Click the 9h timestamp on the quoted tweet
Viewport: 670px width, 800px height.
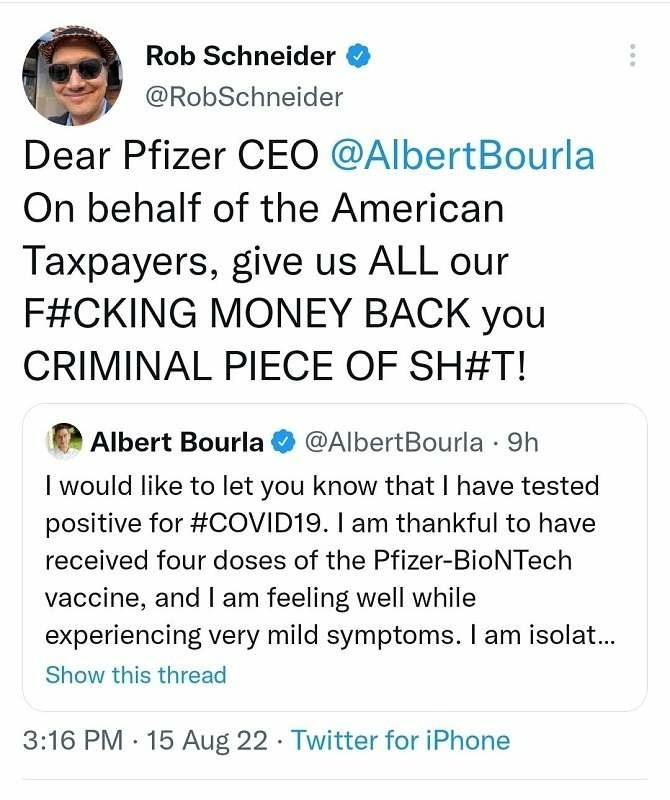[522, 442]
